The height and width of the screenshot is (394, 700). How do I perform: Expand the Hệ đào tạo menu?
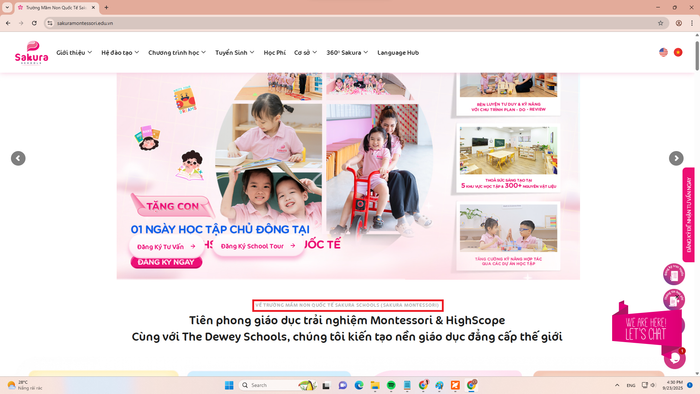[120, 53]
